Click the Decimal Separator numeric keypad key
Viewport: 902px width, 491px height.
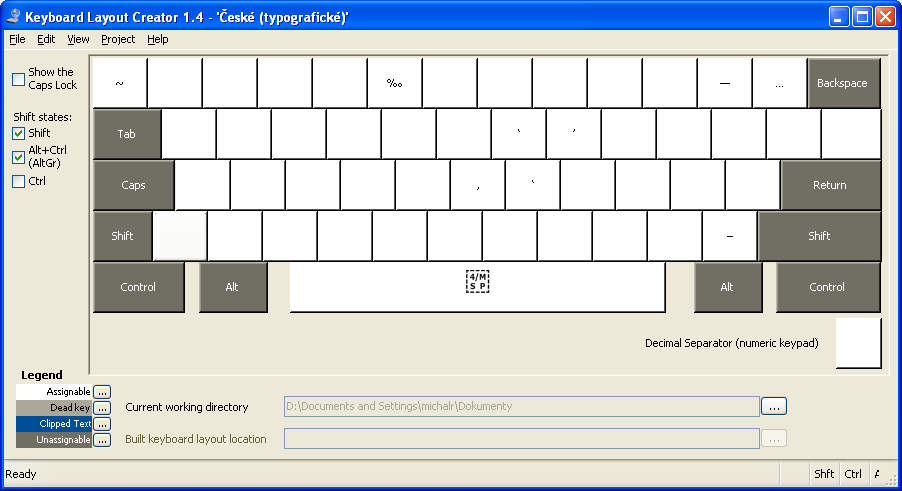click(x=858, y=343)
